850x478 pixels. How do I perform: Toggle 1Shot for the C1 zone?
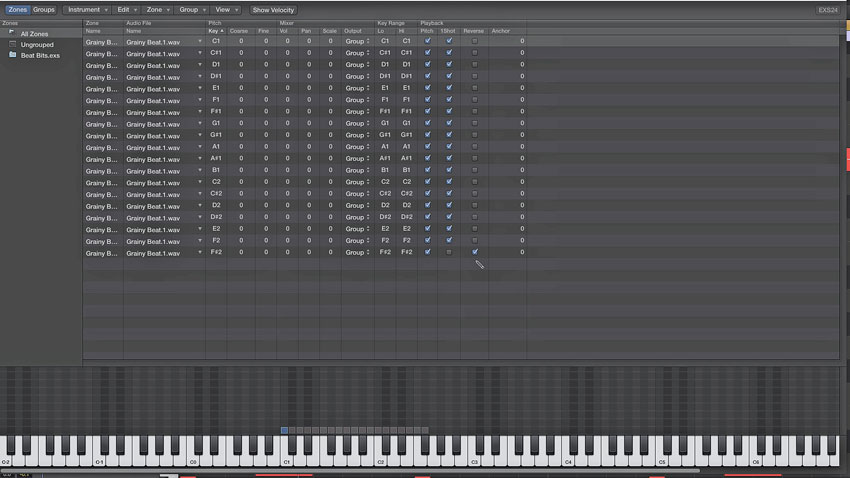click(x=449, y=41)
